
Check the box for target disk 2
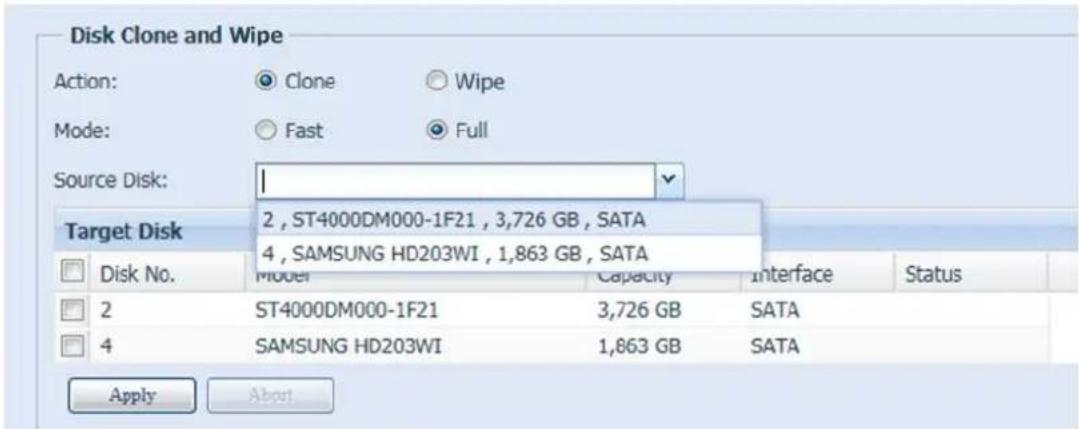click(x=74, y=311)
